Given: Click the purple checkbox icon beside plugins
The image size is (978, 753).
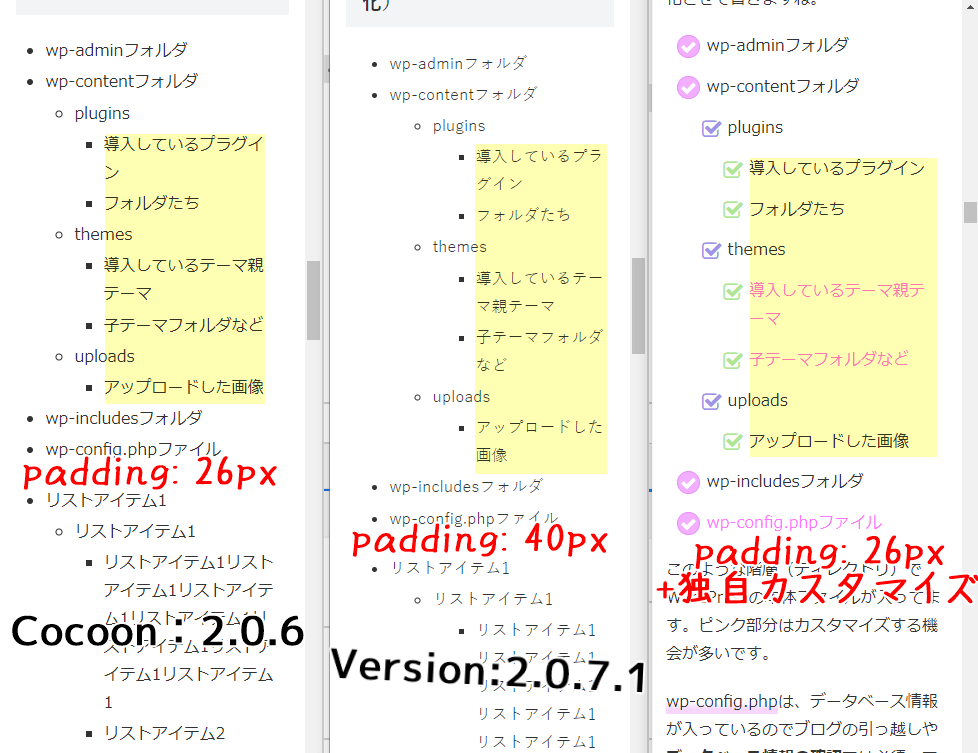Looking at the screenshot, I should (712, 129).
